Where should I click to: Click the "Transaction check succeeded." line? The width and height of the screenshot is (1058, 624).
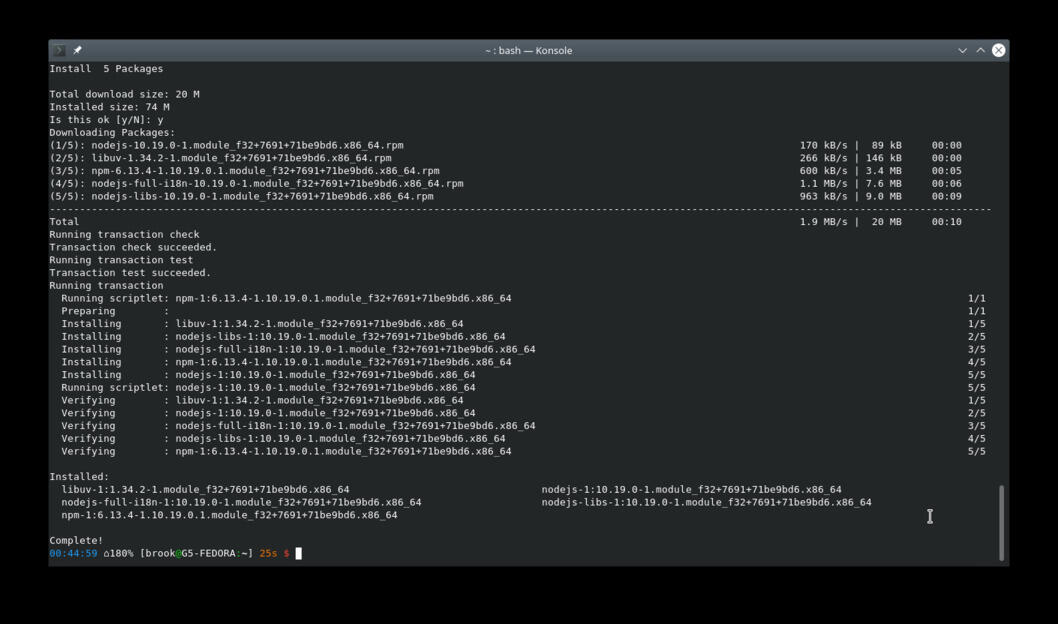pyautogui.click(x=133, y=248)
